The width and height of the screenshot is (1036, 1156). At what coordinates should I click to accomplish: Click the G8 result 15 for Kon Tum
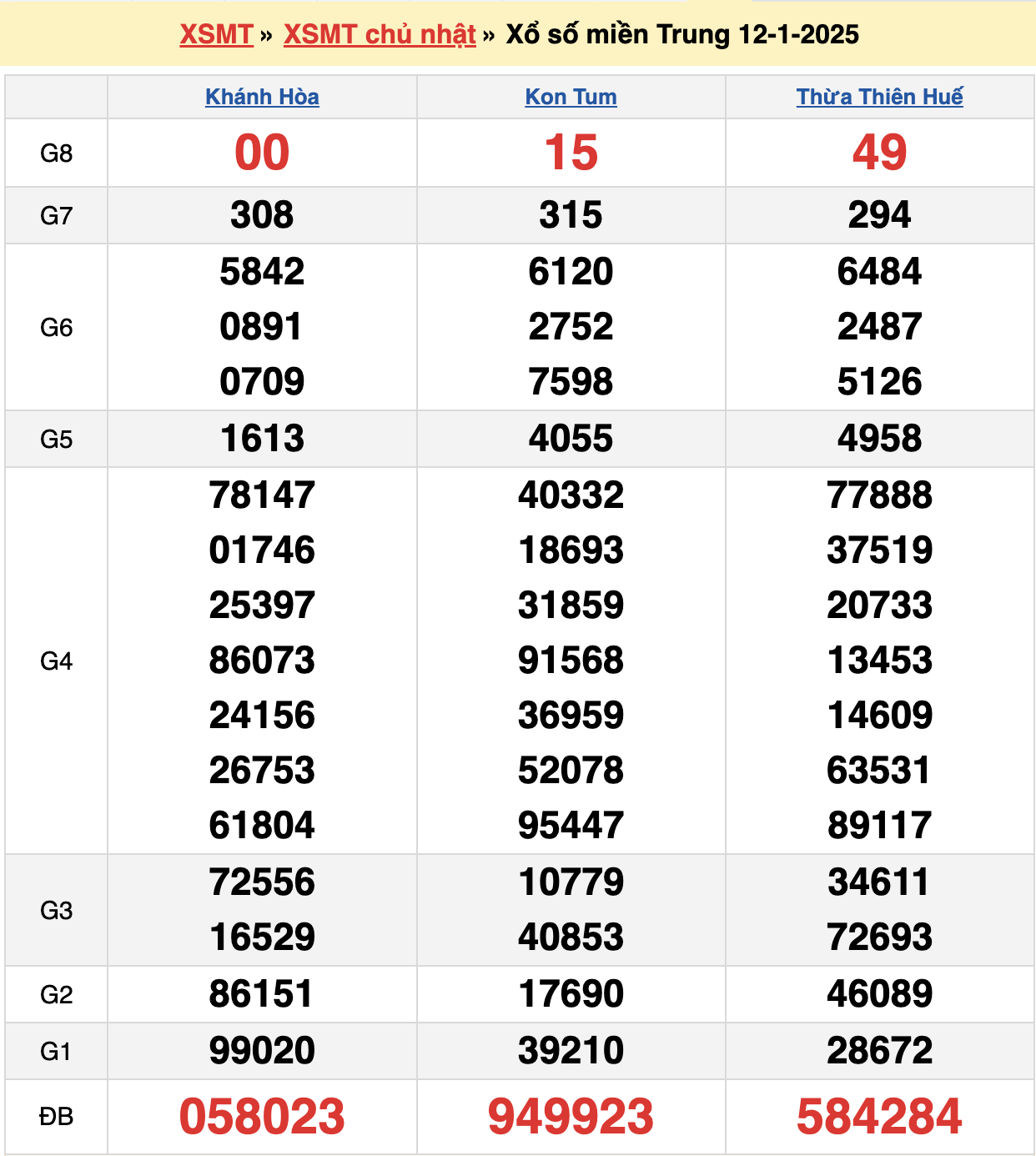coord(571,153)
